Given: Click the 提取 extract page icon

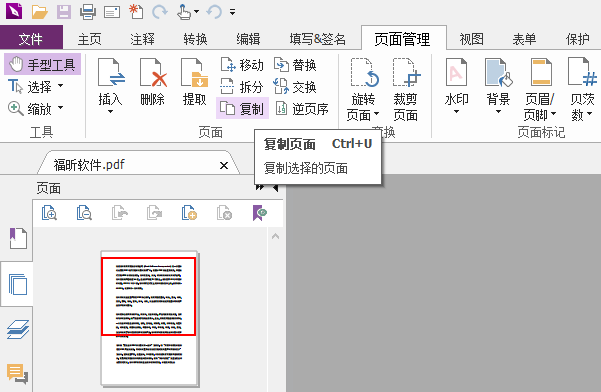Looking at the screenshot, I should pyautogui.click(x=194, y=73).
